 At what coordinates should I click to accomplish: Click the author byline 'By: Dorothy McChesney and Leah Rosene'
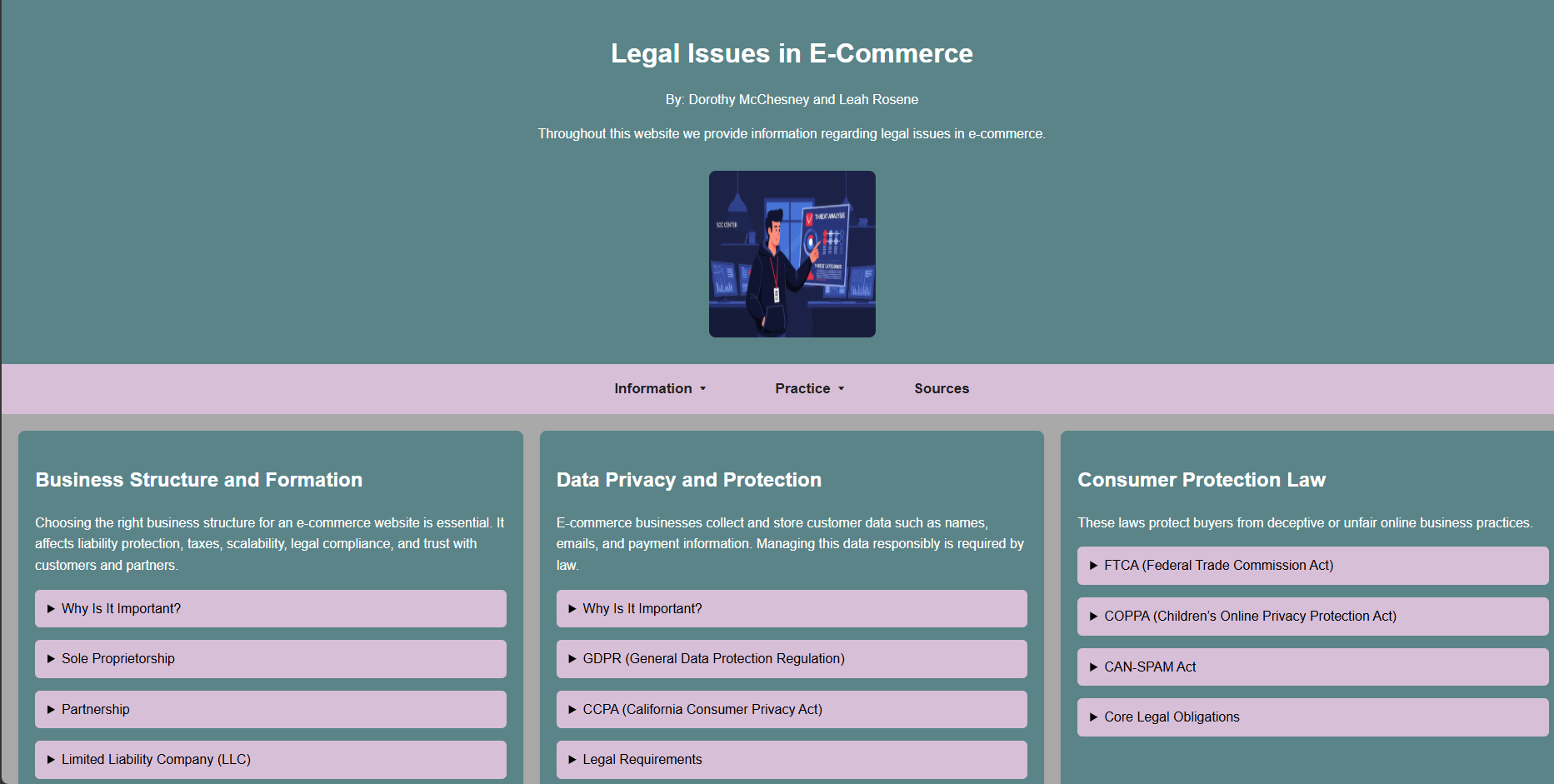point(792,99)
